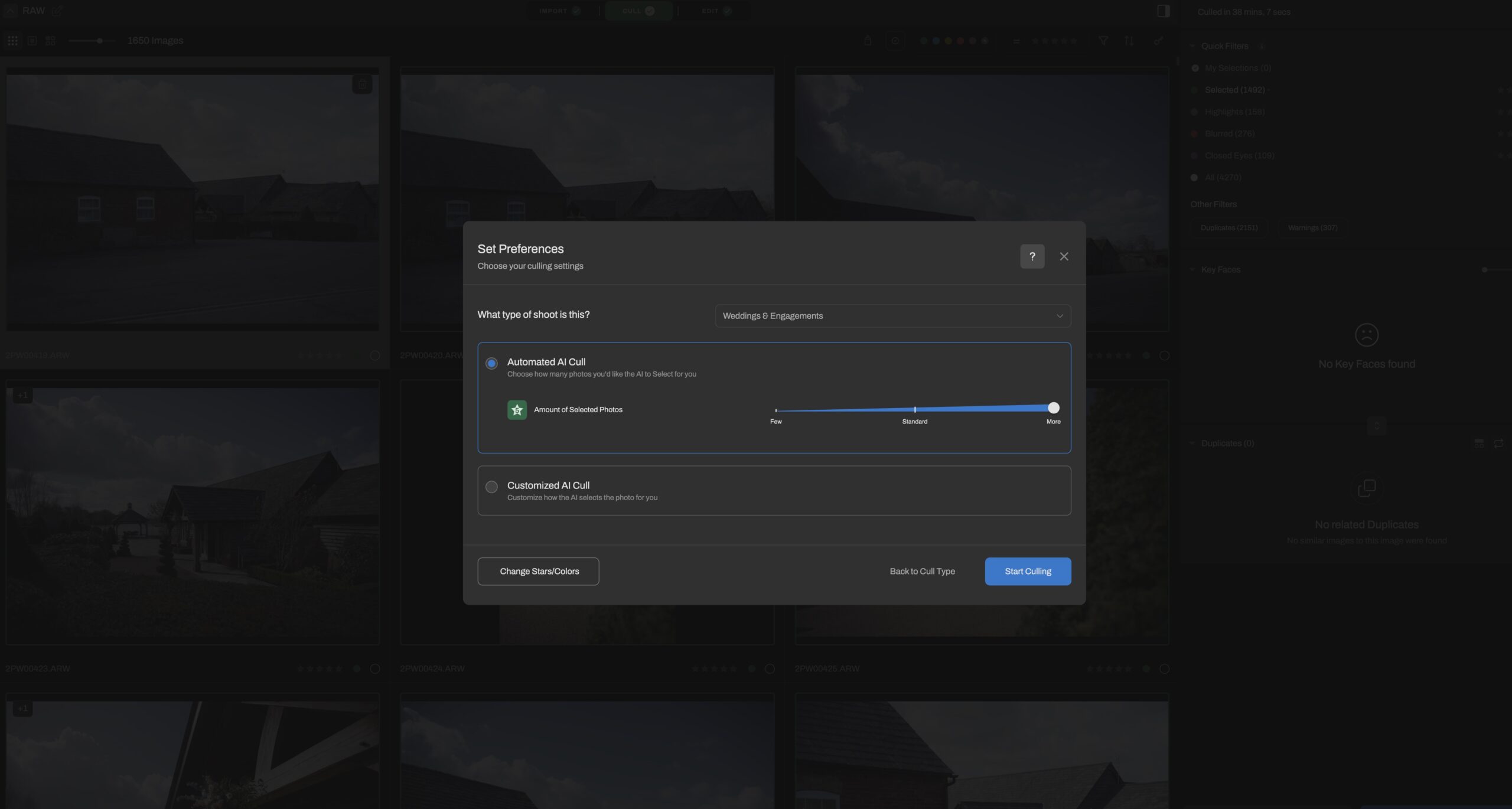The height and width of the screenshot is (809, 1512).
Task: Click the green star Selected Photos icon
Action: pyautogui.click(x=517, y=409)
